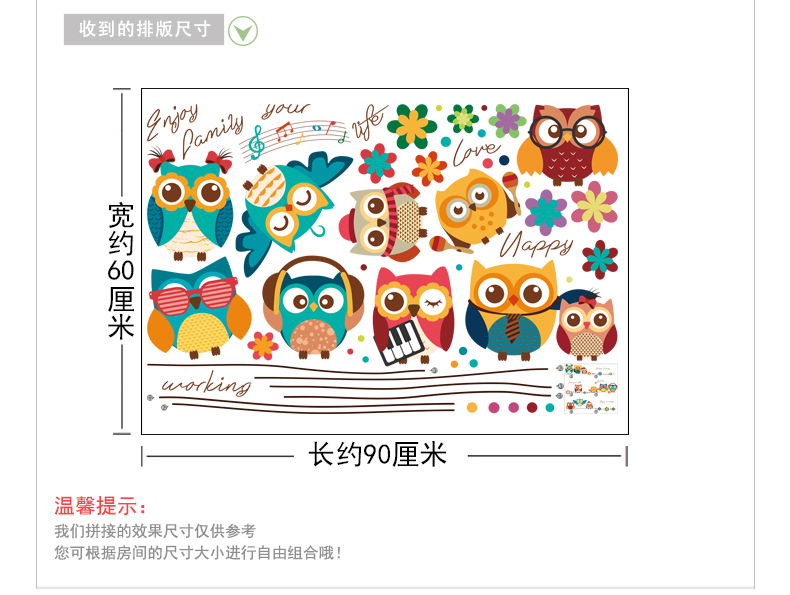Image resolution: width=790 pixels, height=595 pixels.
Task: Click the red 温馨提示 heading
Action: pos(100,506)
